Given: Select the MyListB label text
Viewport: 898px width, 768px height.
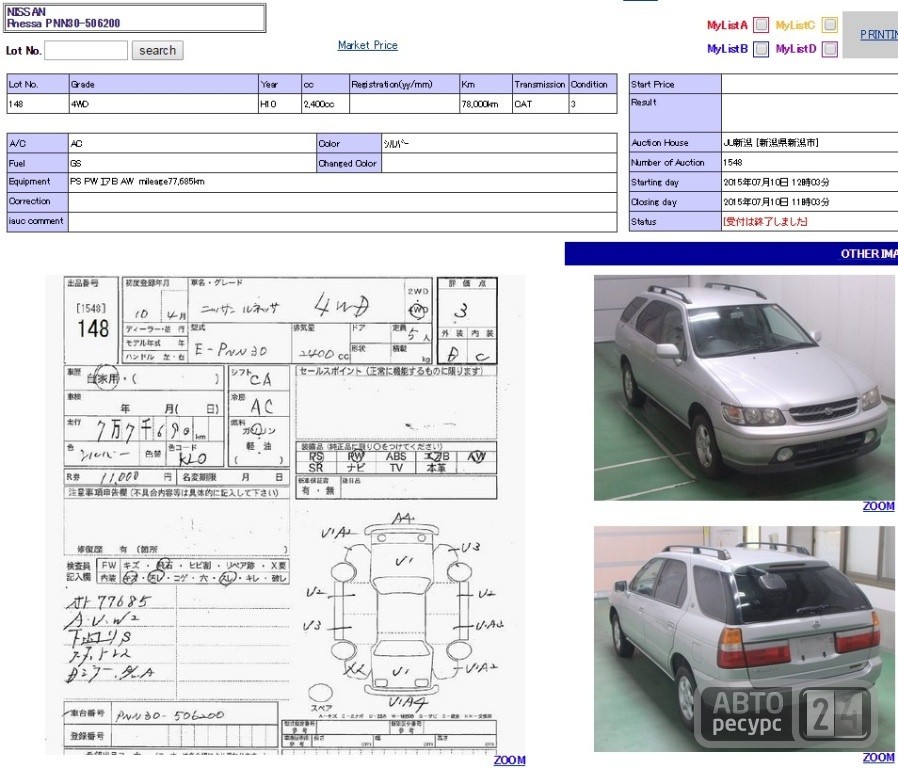Looking at the screenshot, I should pos(727,49).
